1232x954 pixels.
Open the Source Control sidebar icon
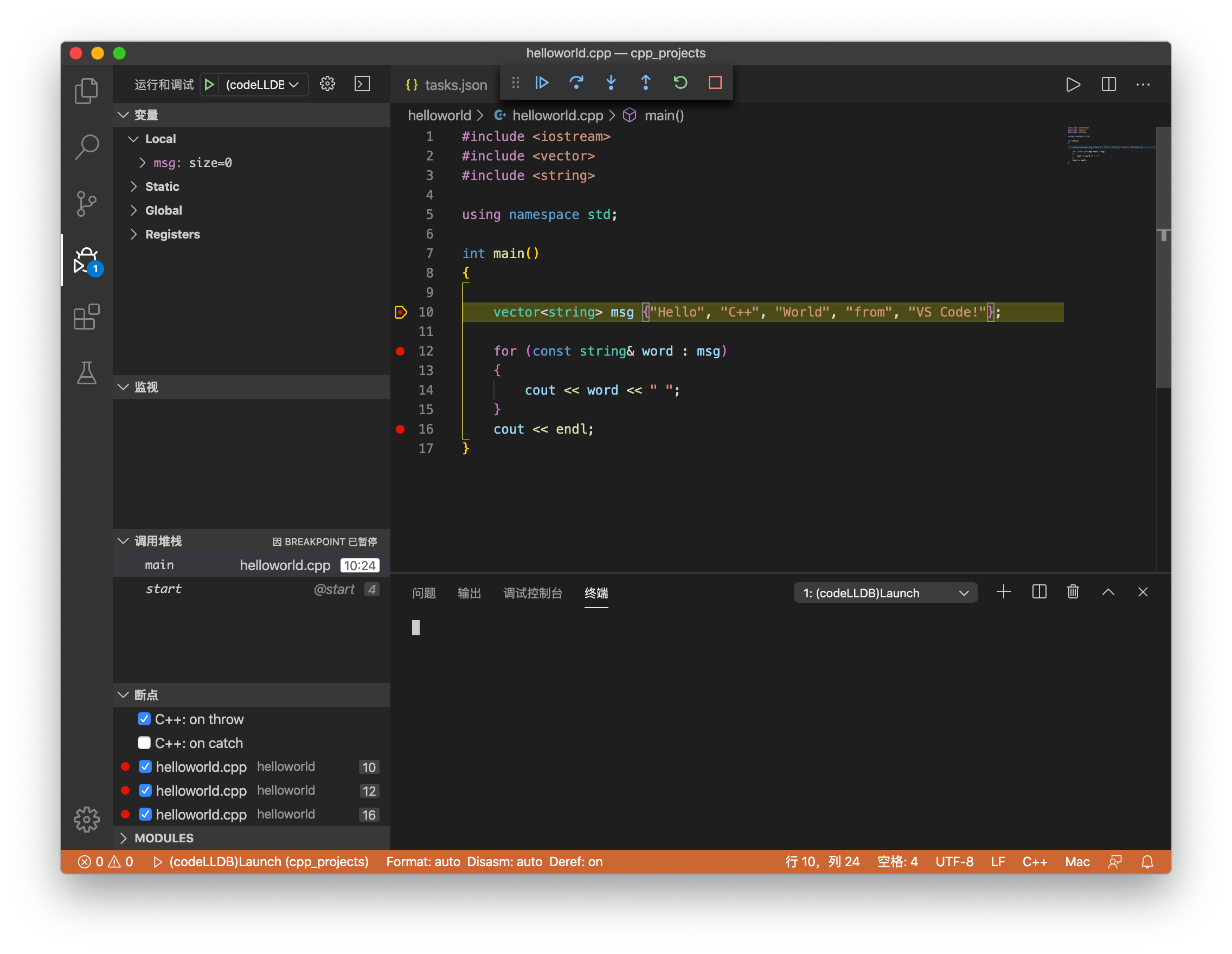point(86,204)
